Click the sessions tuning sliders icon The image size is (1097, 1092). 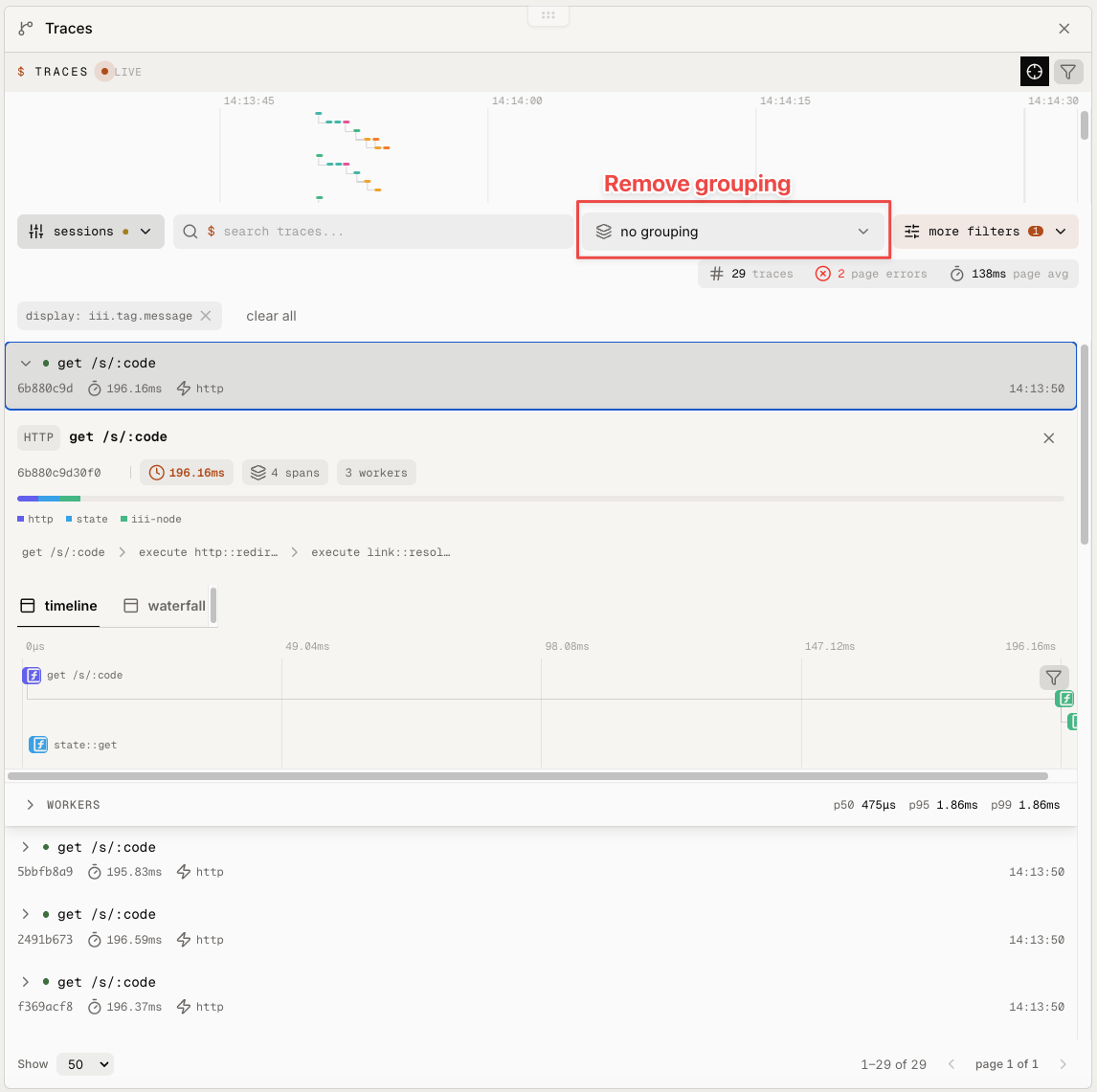pyautogui.click(x=36, y=232)
